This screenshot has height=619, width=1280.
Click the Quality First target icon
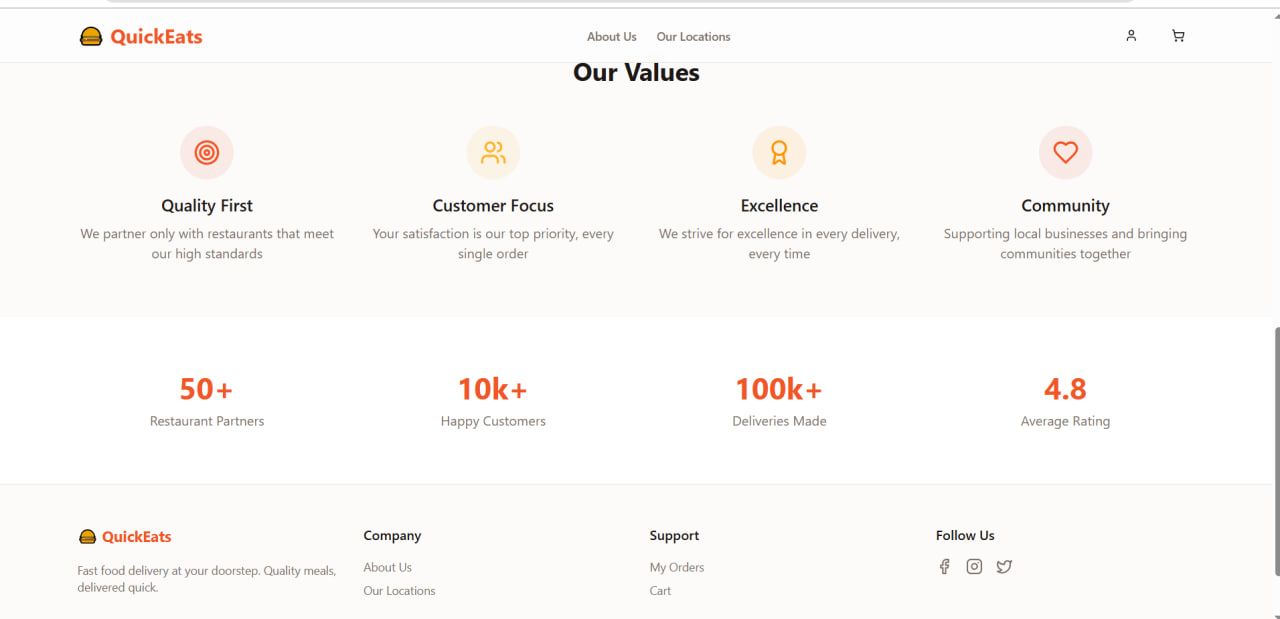207,152
